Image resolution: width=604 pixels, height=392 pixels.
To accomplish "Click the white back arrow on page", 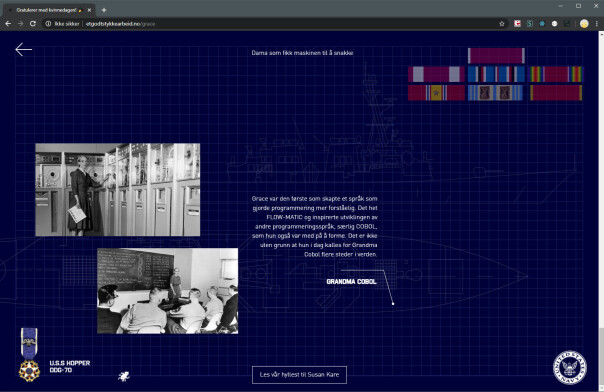I will [23, 49].
